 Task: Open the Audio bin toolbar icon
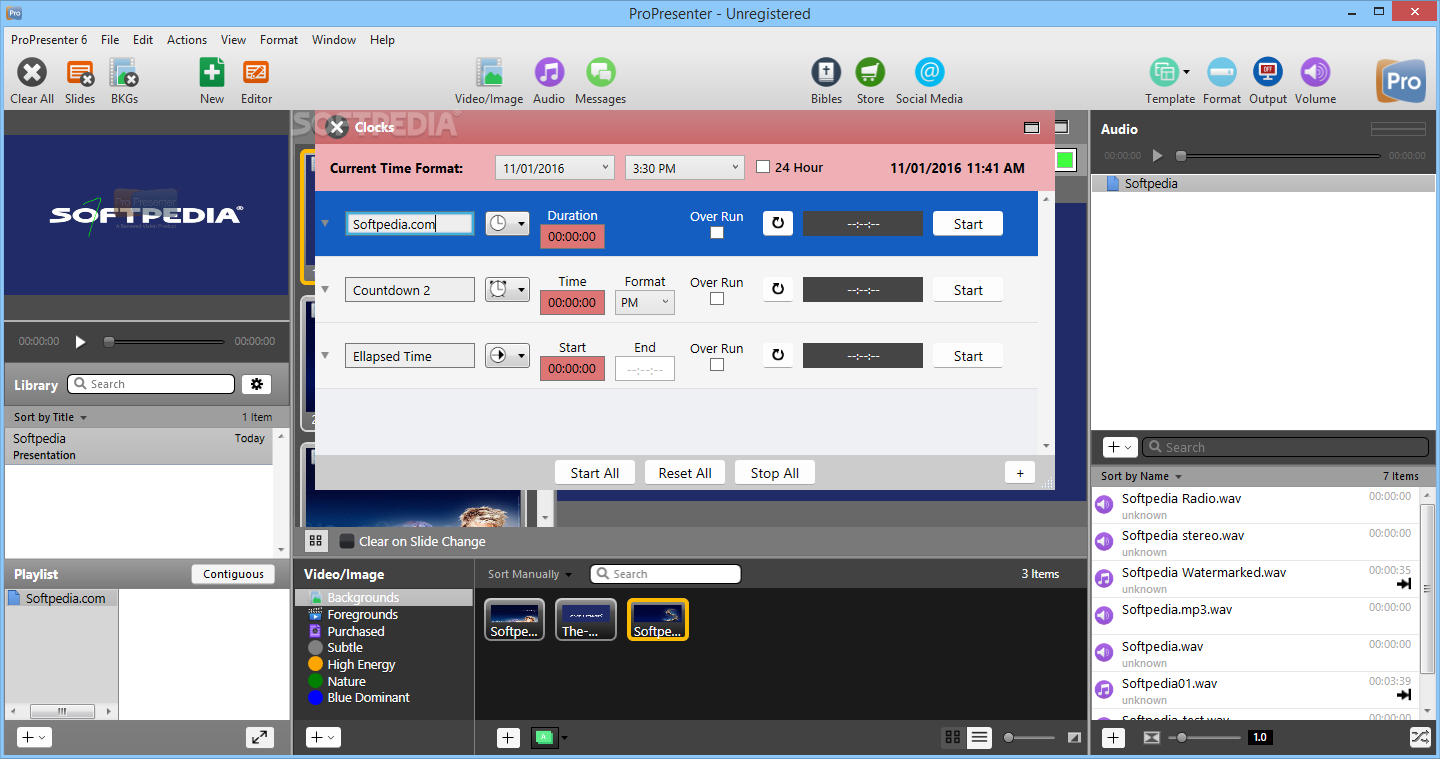(549, 73)
